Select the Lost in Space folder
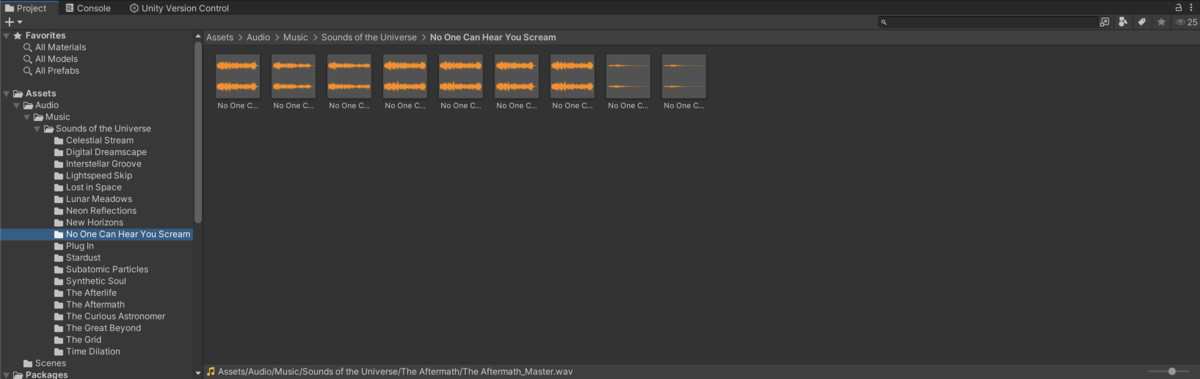 87,187
